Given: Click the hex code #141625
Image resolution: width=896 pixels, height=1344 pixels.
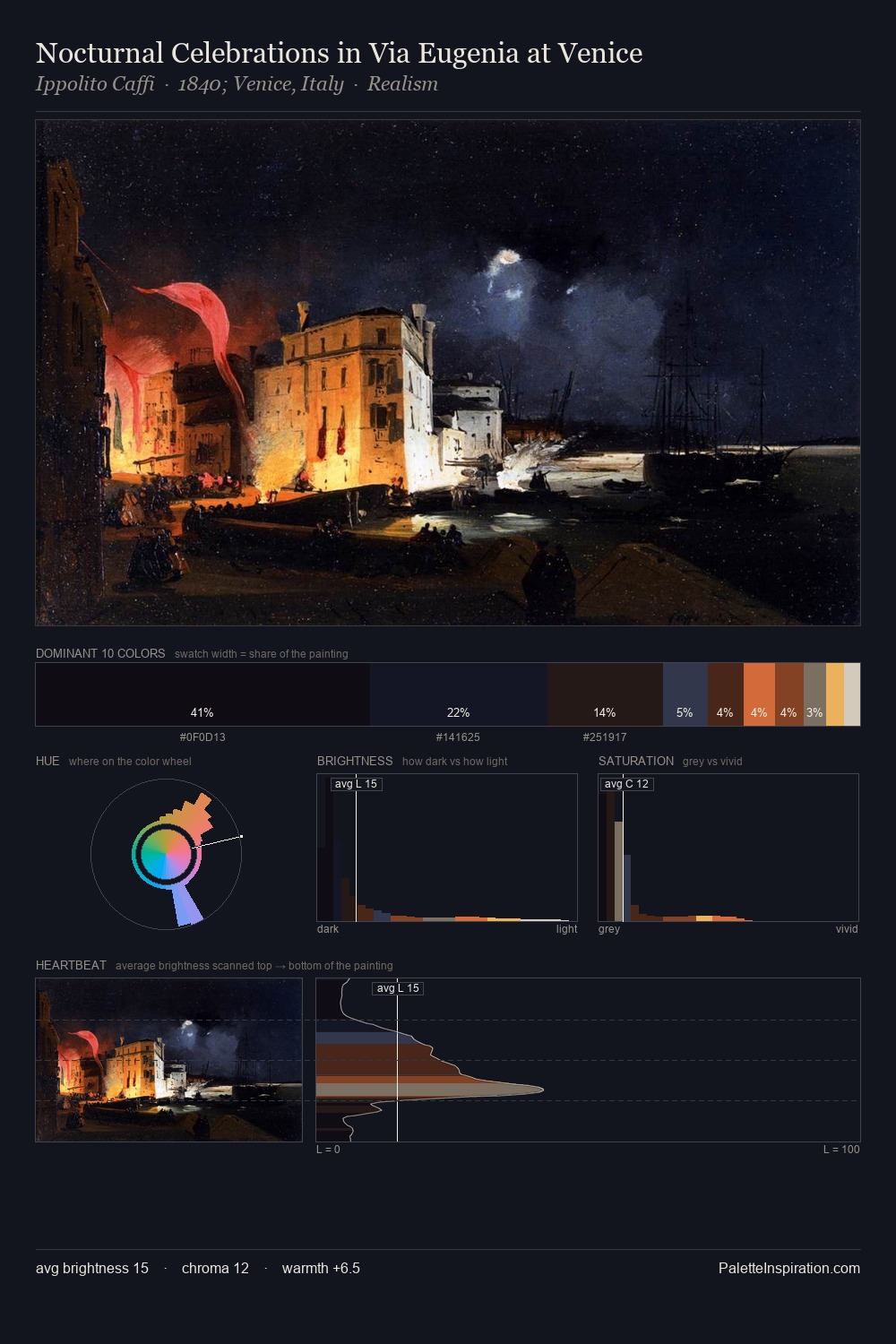Looking at the screenshot, I should 458,737.
